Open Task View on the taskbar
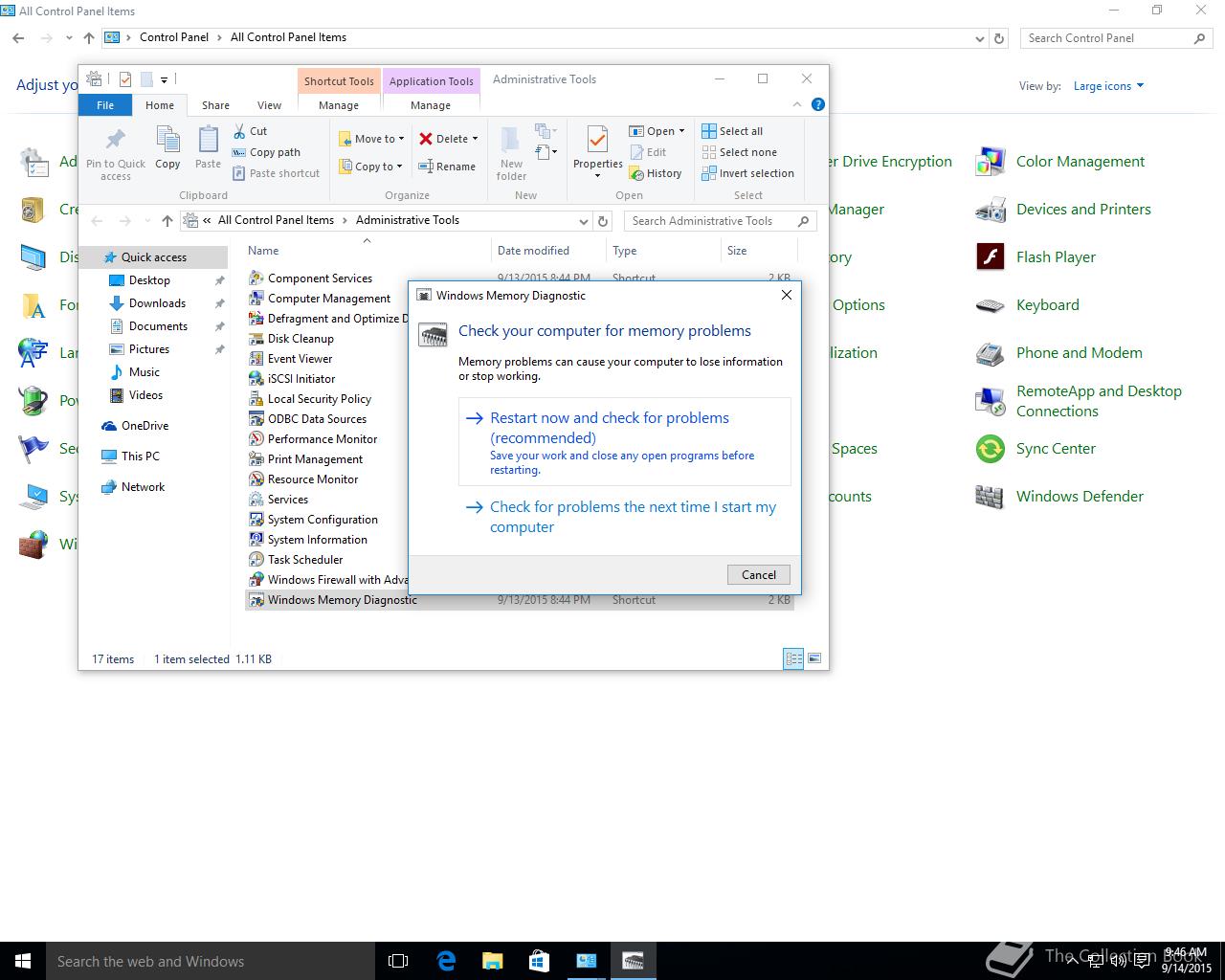This screenshot has height=980, width=1225. coord(398,961)
